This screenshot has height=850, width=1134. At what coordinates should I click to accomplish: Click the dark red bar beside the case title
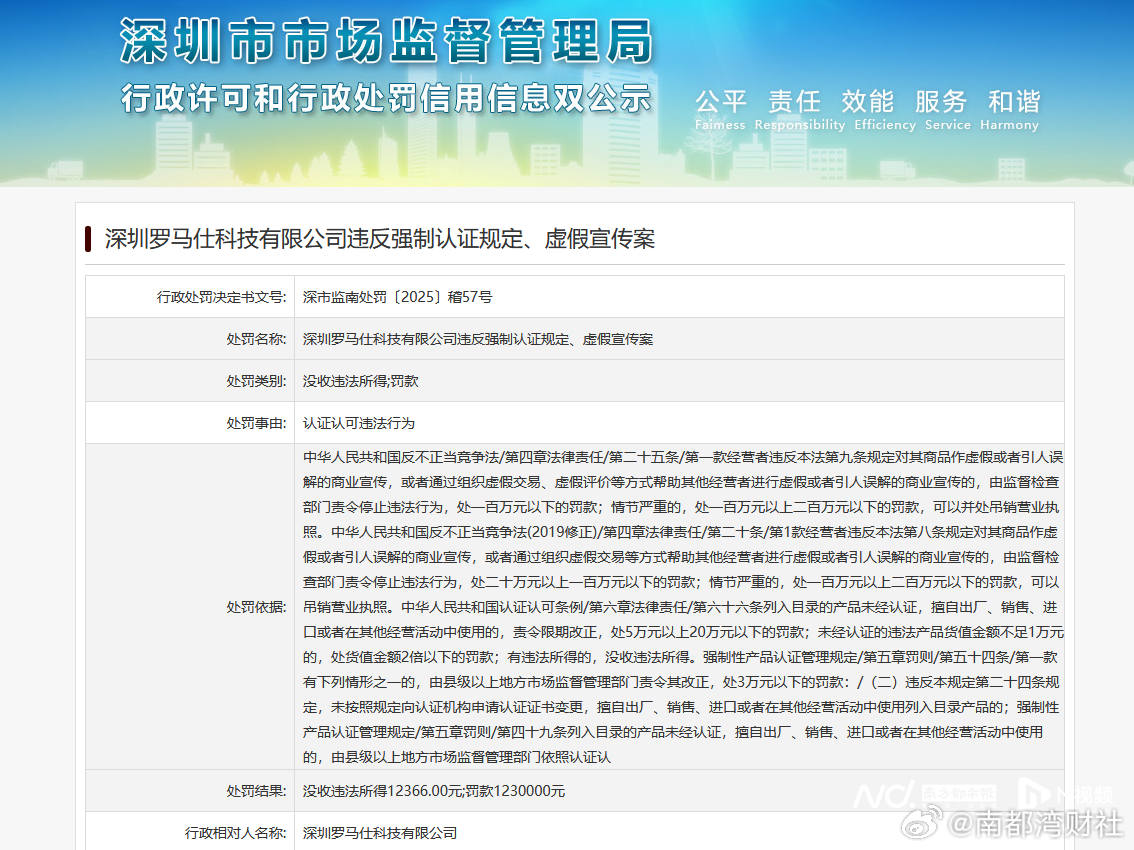click(x=89, y=239)
